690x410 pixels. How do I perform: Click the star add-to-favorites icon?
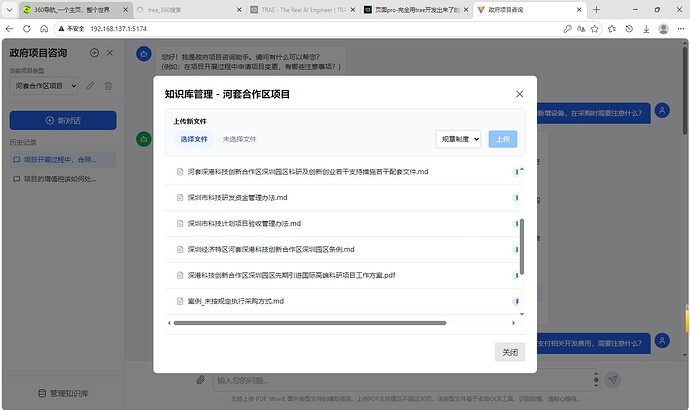click(595, 29)
